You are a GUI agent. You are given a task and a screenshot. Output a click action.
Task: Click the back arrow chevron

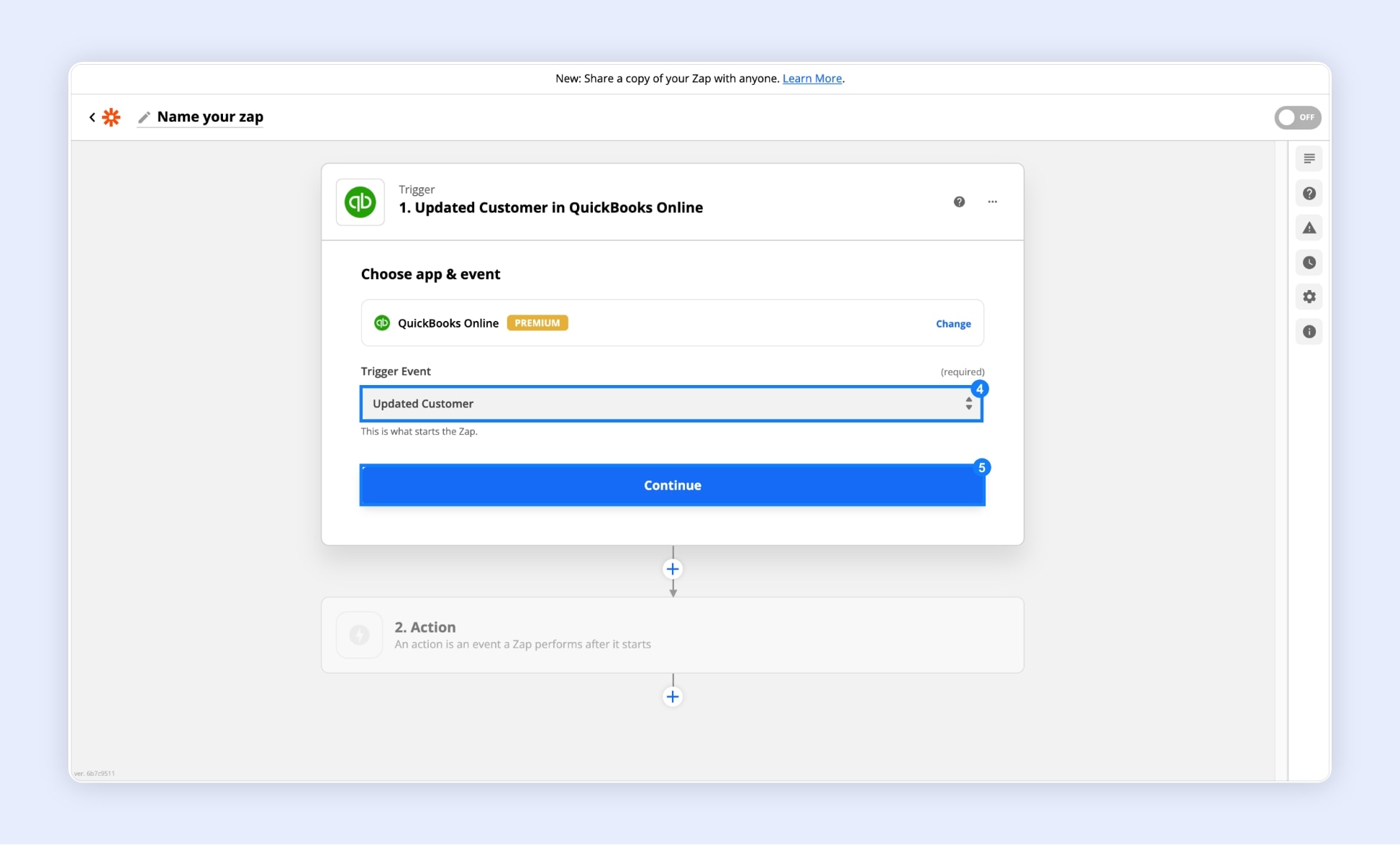coord(92,117)
